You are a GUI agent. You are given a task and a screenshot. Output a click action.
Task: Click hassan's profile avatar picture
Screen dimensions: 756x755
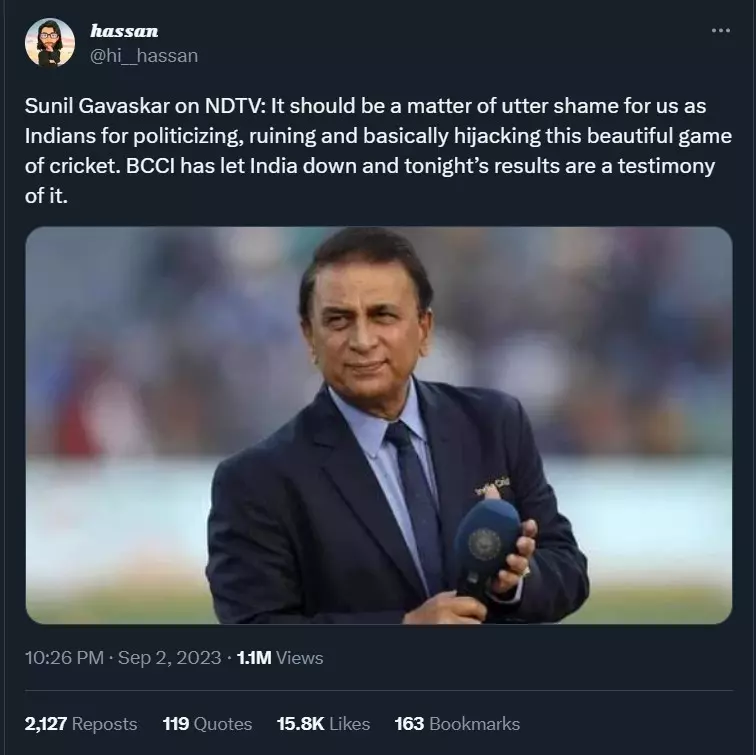click(x=50, y=42)
